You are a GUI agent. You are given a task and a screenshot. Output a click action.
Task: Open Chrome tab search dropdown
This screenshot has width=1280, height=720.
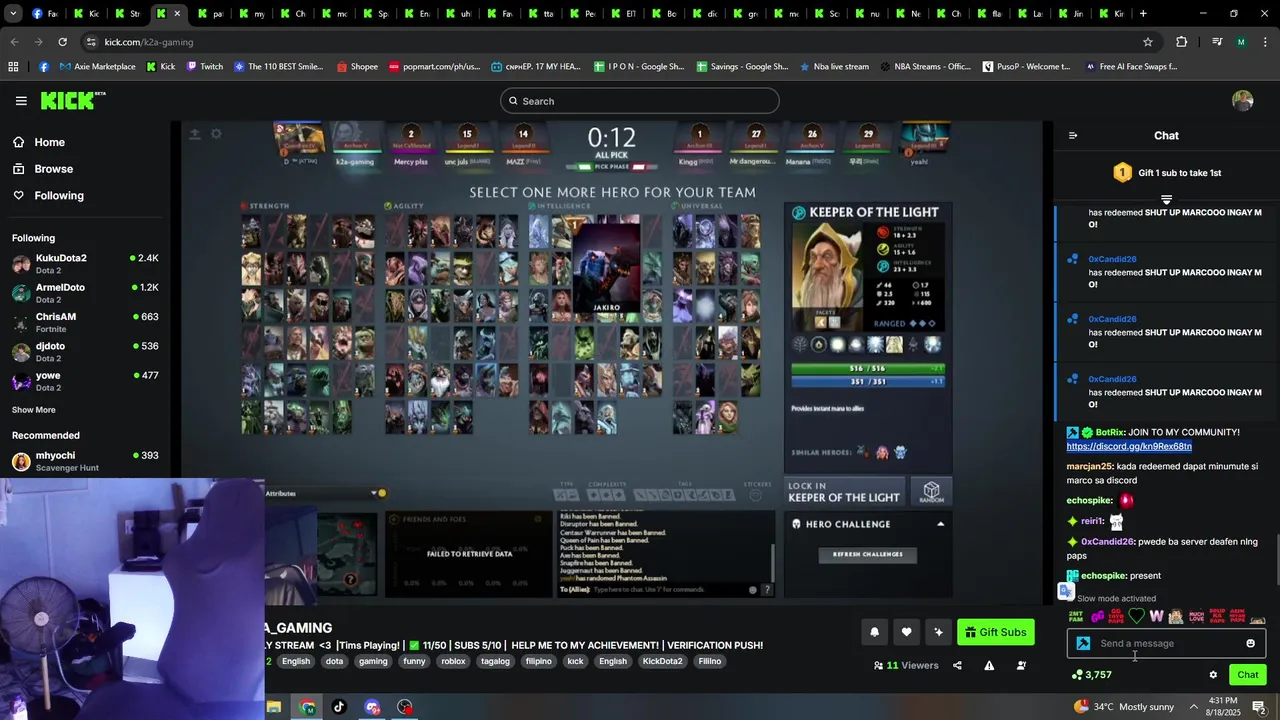[13, 14]
